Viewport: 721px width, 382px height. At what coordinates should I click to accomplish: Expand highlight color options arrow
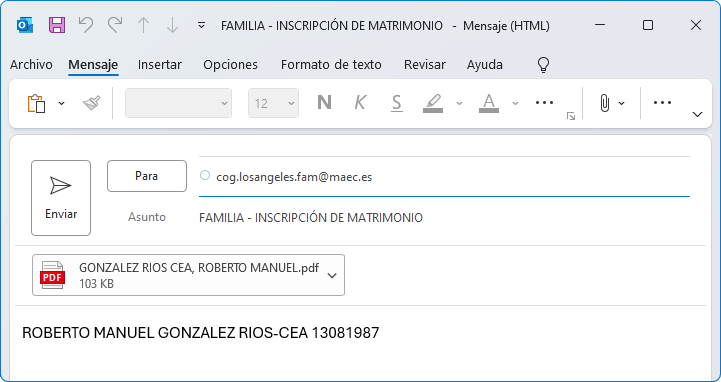(x=459, y=103)
